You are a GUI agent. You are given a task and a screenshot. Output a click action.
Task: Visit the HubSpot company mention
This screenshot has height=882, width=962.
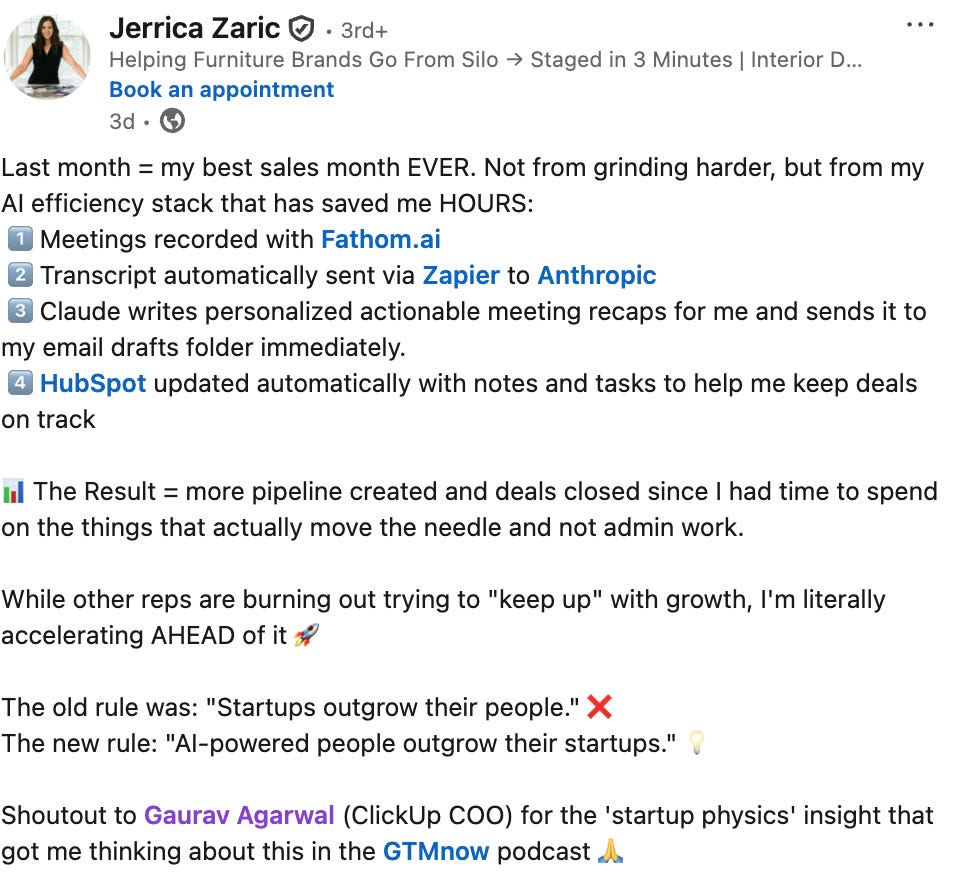tap(93, 383)
